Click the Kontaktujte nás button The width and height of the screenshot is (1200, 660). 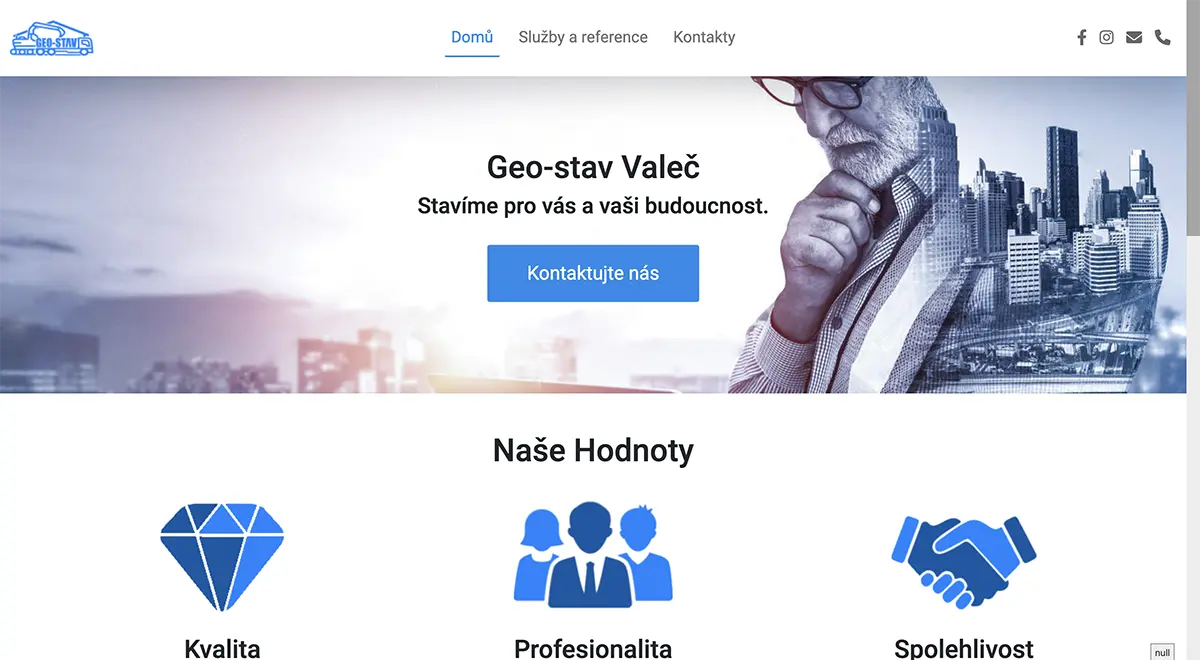pyautogui.click(x=593, y=273)
